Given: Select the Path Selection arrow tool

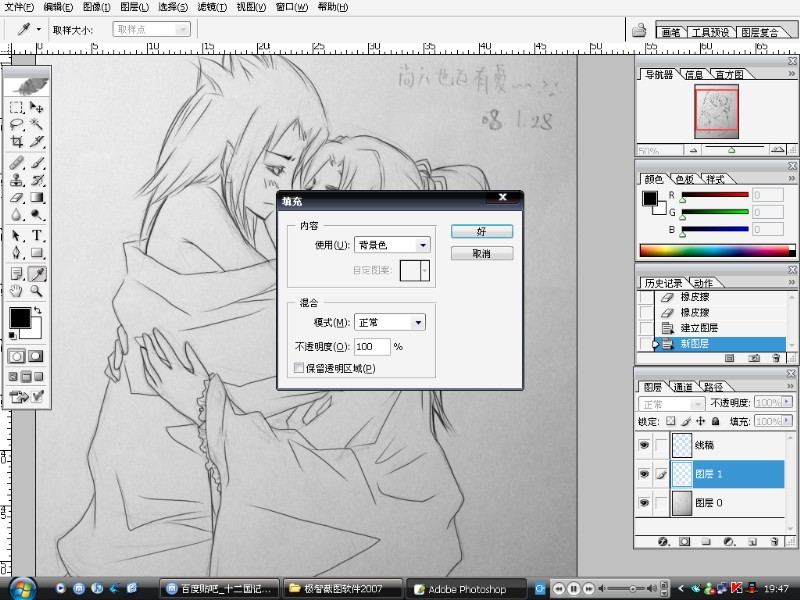Looking at the screenshot, I should pos(16,236).
